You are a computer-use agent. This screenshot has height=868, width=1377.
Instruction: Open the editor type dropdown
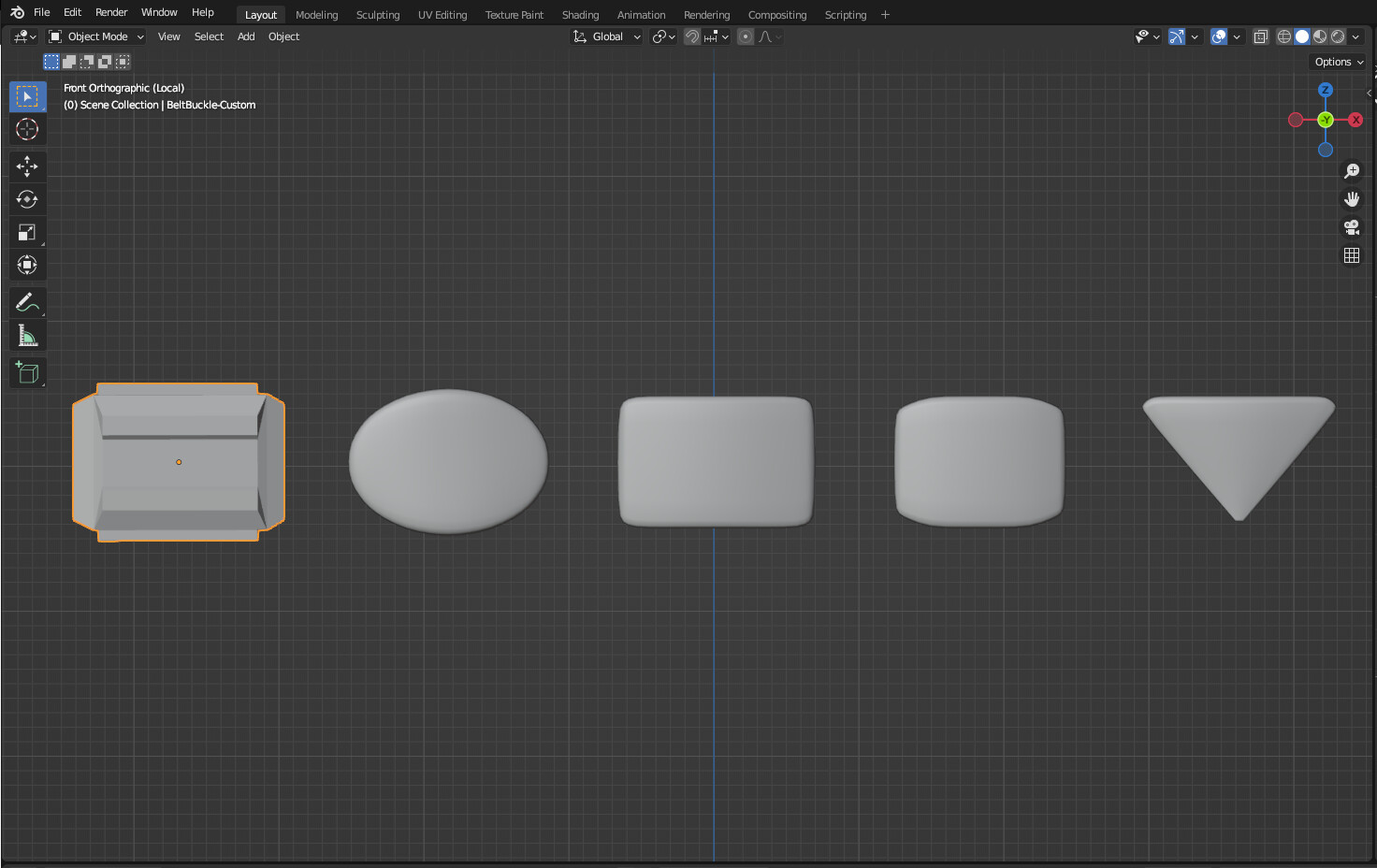click(25, 36)
